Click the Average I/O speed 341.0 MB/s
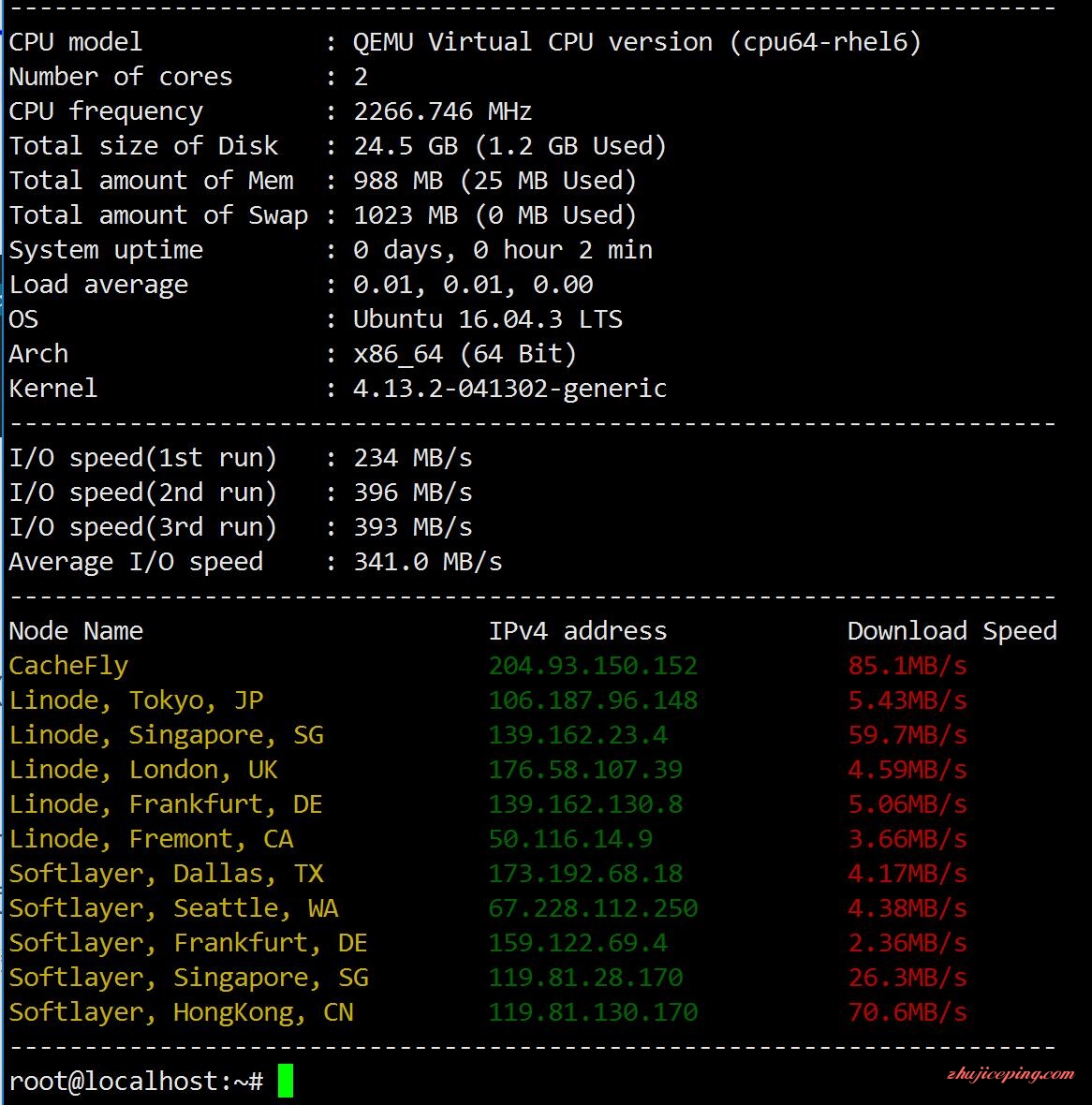This screenshot has width=1092, height=1105. (x=428, y=562)
